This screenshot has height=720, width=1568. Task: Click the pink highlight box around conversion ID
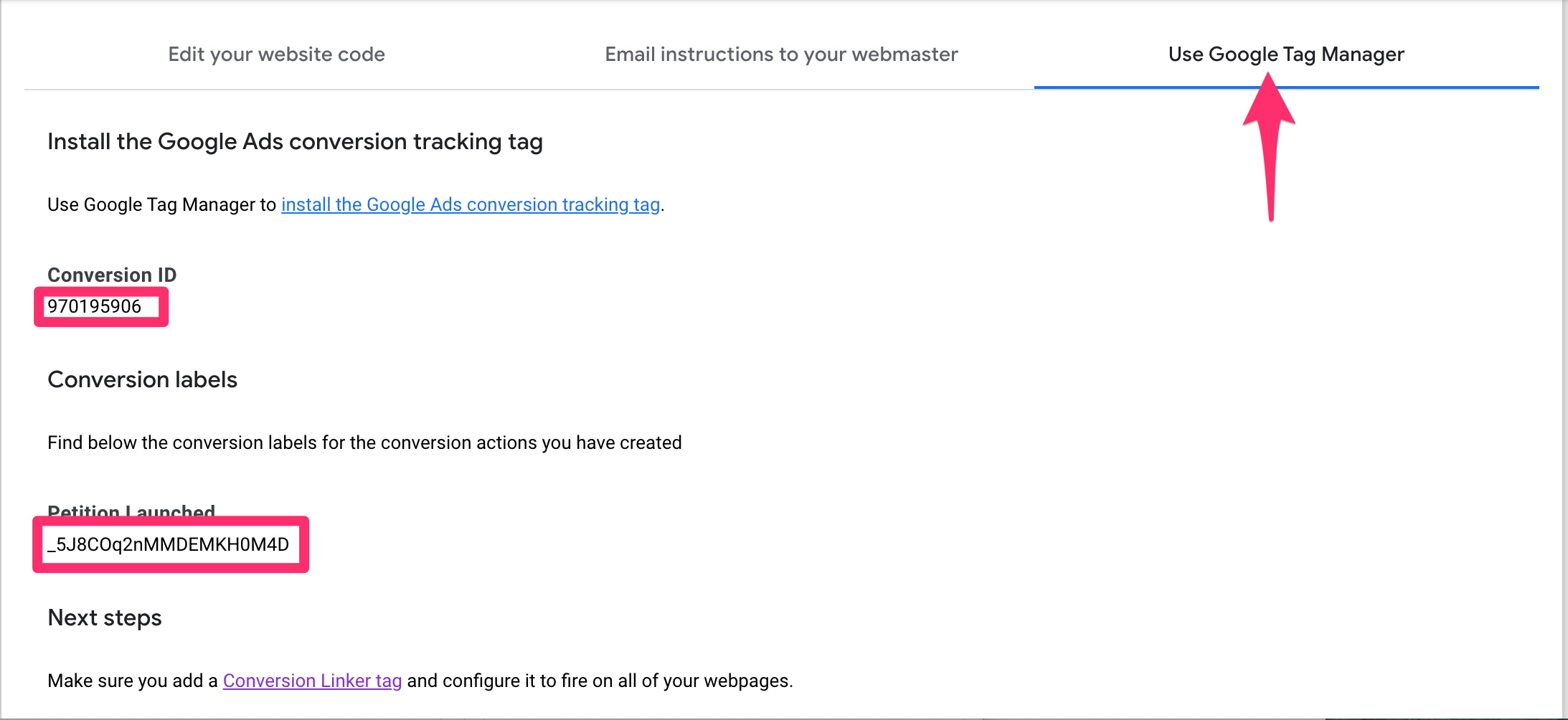point(101,307)
